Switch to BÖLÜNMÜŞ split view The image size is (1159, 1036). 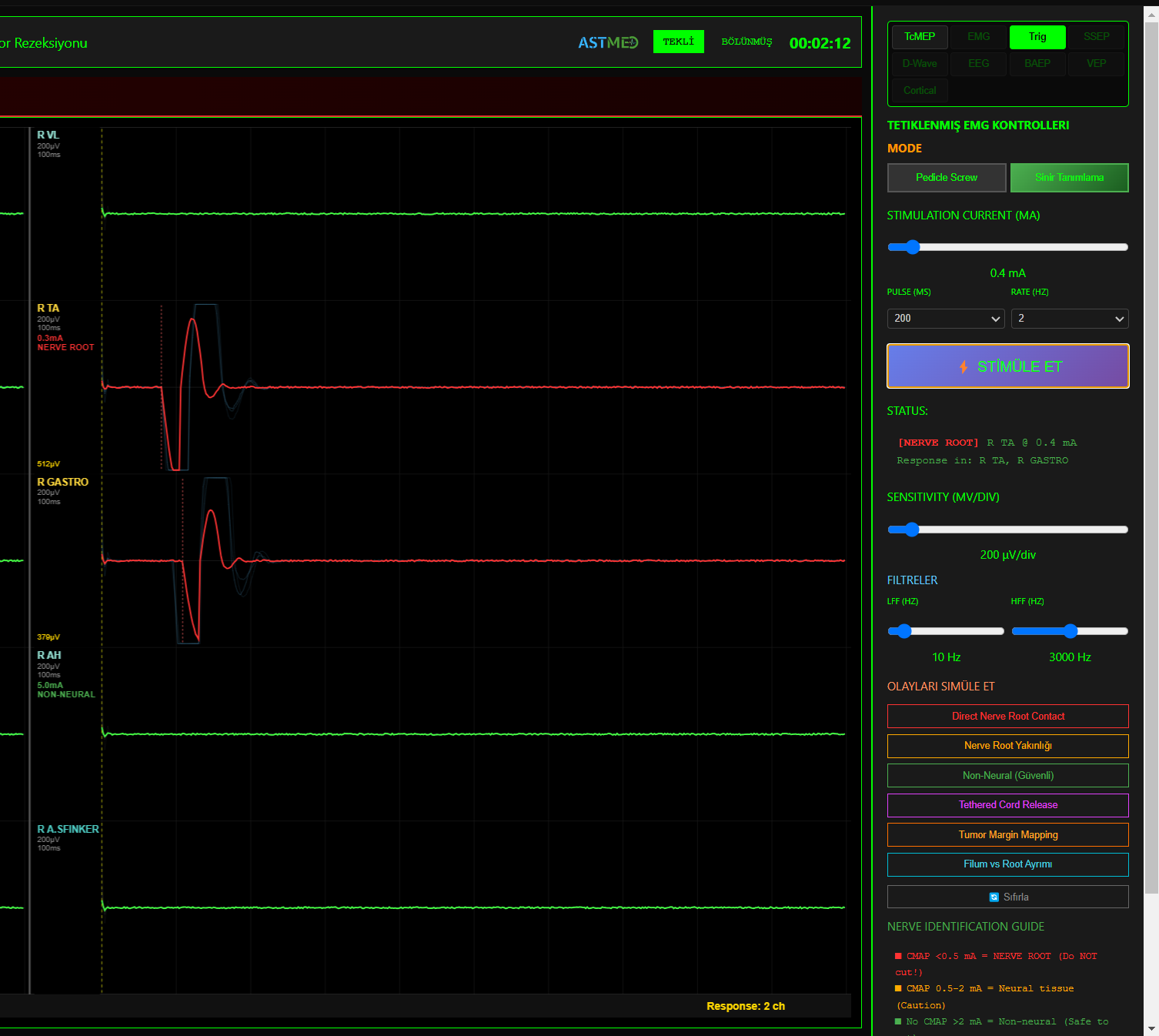click(746, 42)
